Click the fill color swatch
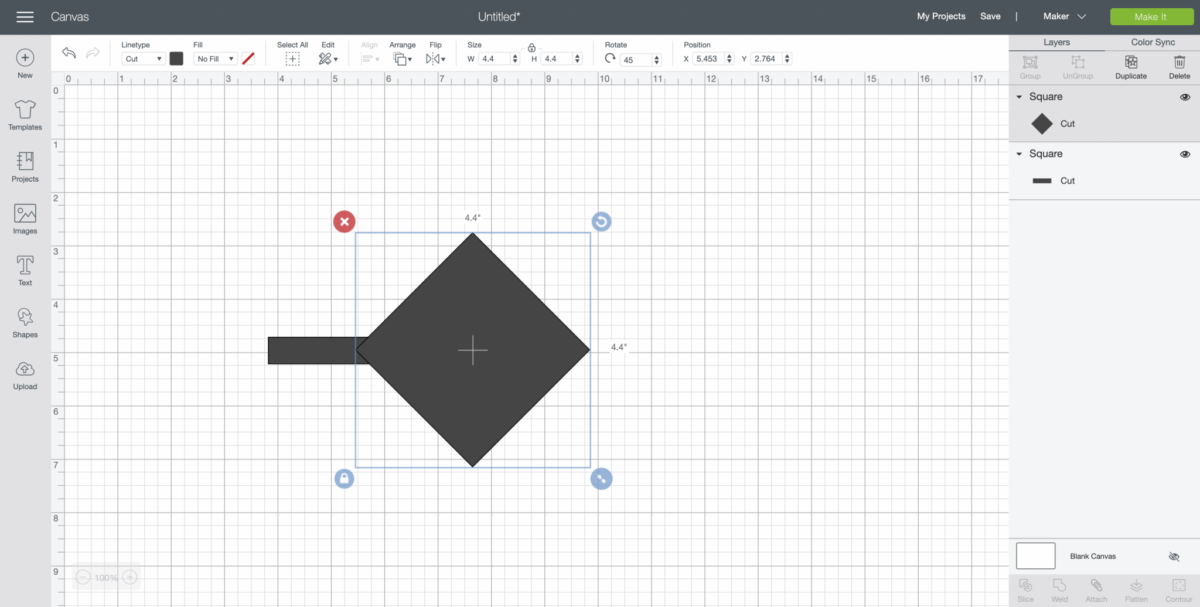The width and height of the screenshot is (1200, 607). pos(248,59)
